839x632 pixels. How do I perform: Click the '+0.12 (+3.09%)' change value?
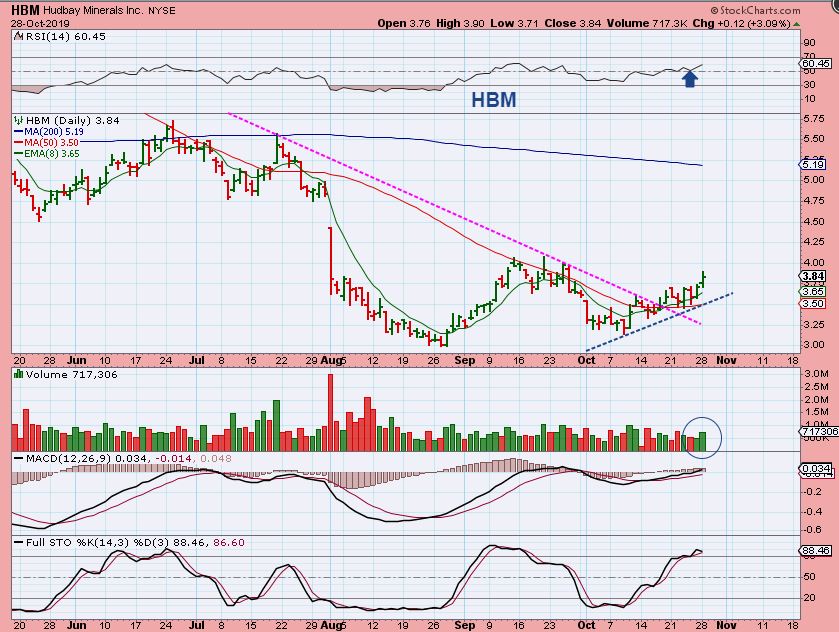[753, 24]
